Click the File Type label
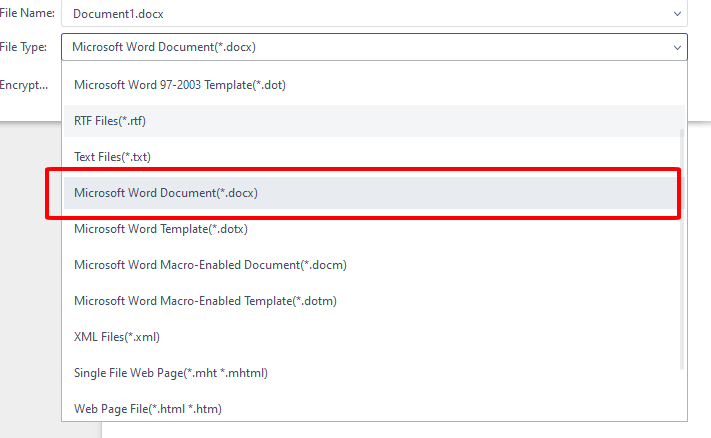 (x=24, y=47)
